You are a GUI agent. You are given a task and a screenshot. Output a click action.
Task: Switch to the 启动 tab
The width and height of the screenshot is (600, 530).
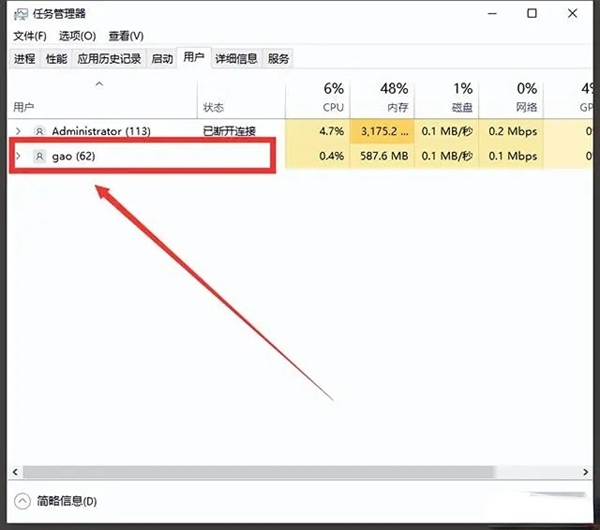(x=162, y=59)
